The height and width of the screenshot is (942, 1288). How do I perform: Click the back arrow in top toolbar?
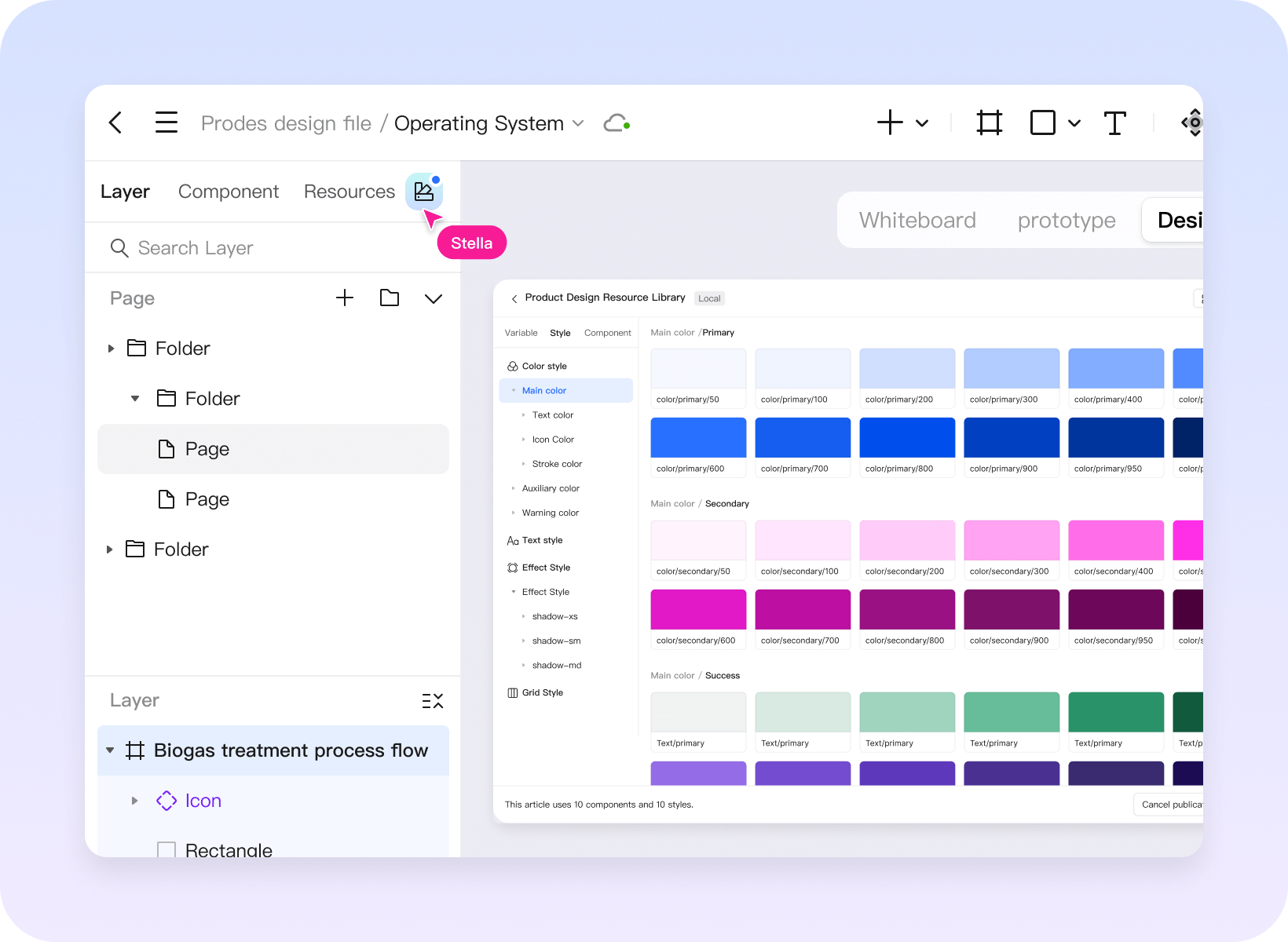pos(115,122)
